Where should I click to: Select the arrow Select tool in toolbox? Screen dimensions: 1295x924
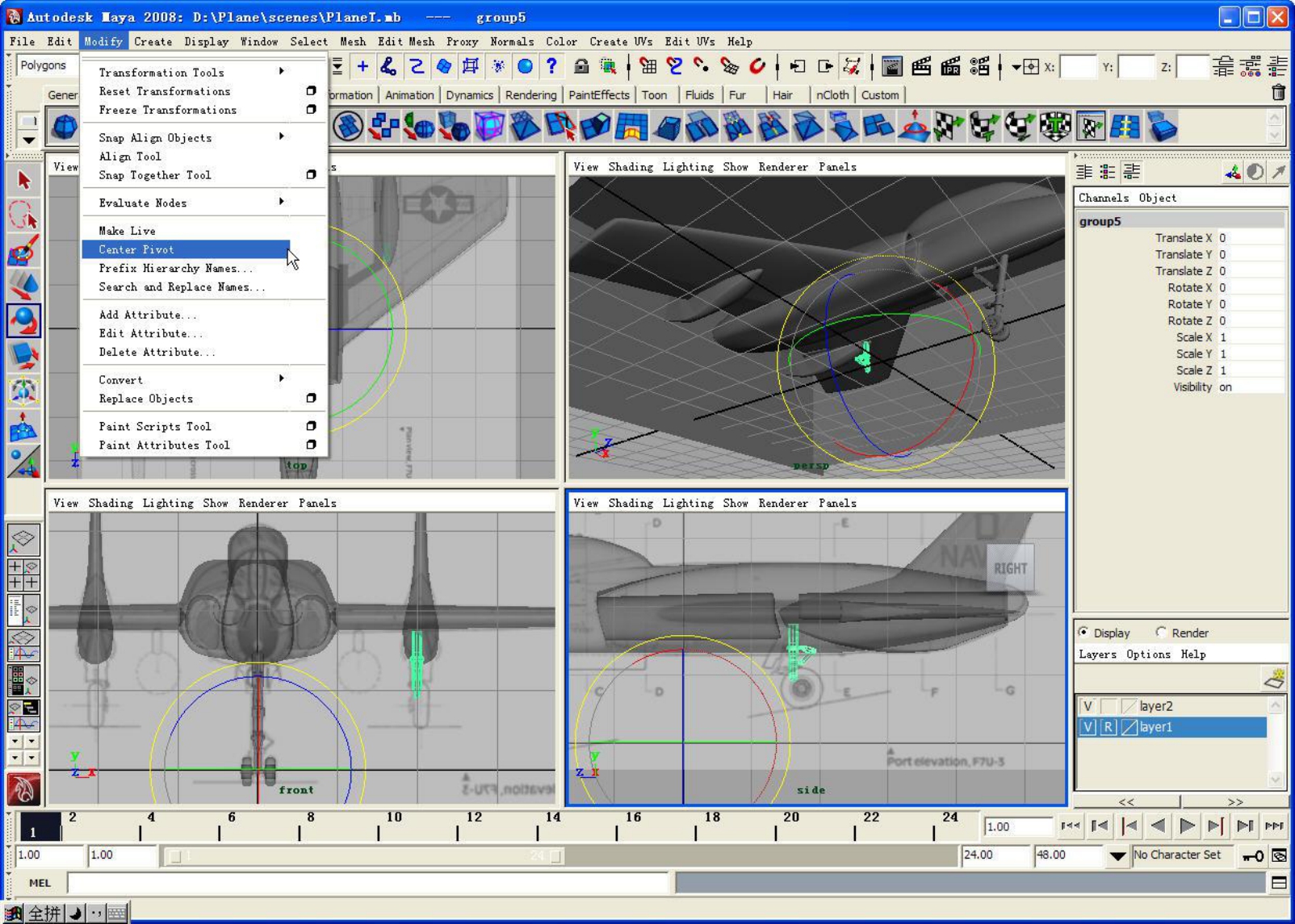tap(23, 179)
